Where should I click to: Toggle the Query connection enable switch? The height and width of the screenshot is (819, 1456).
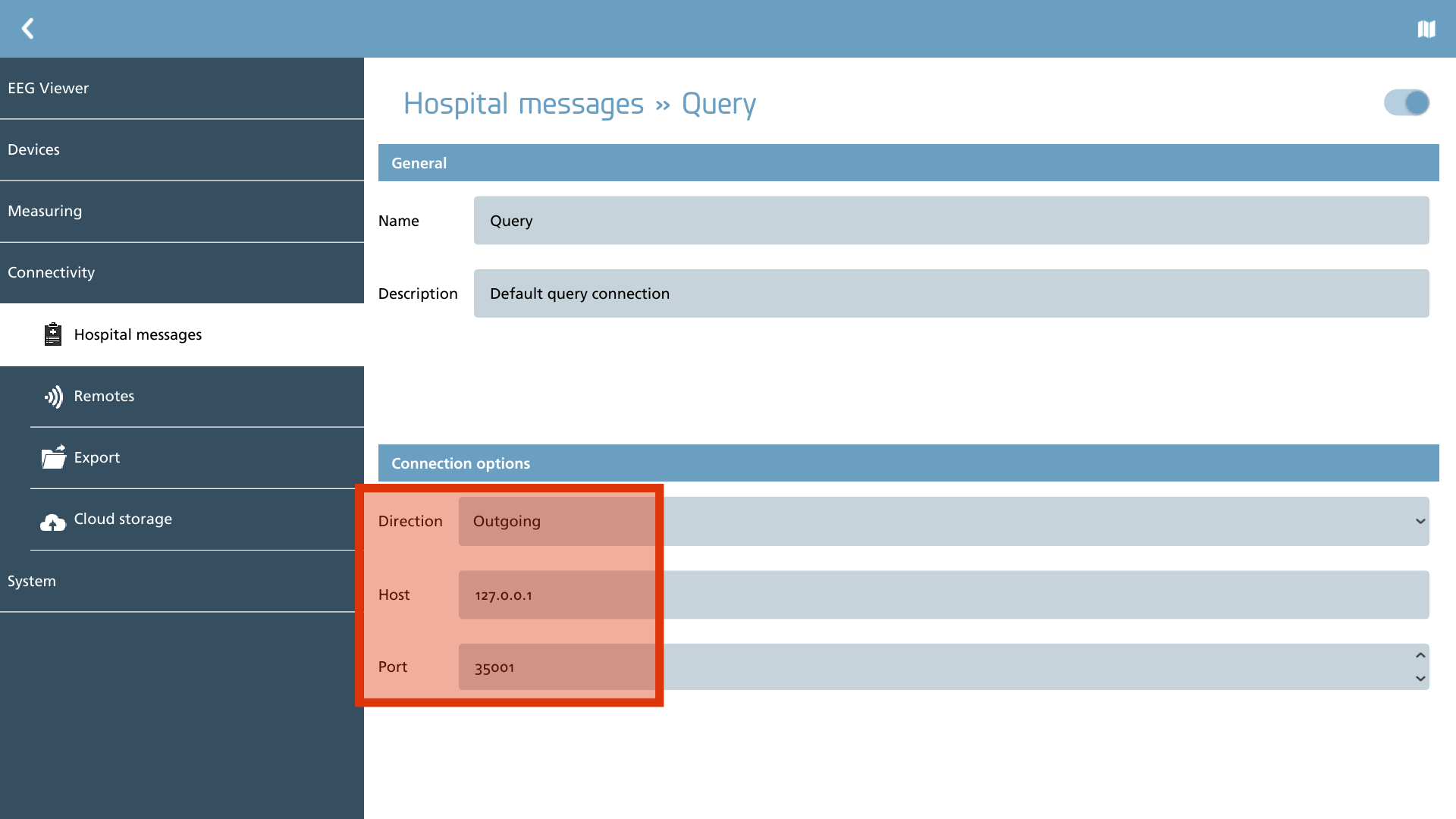(1406, 102)
